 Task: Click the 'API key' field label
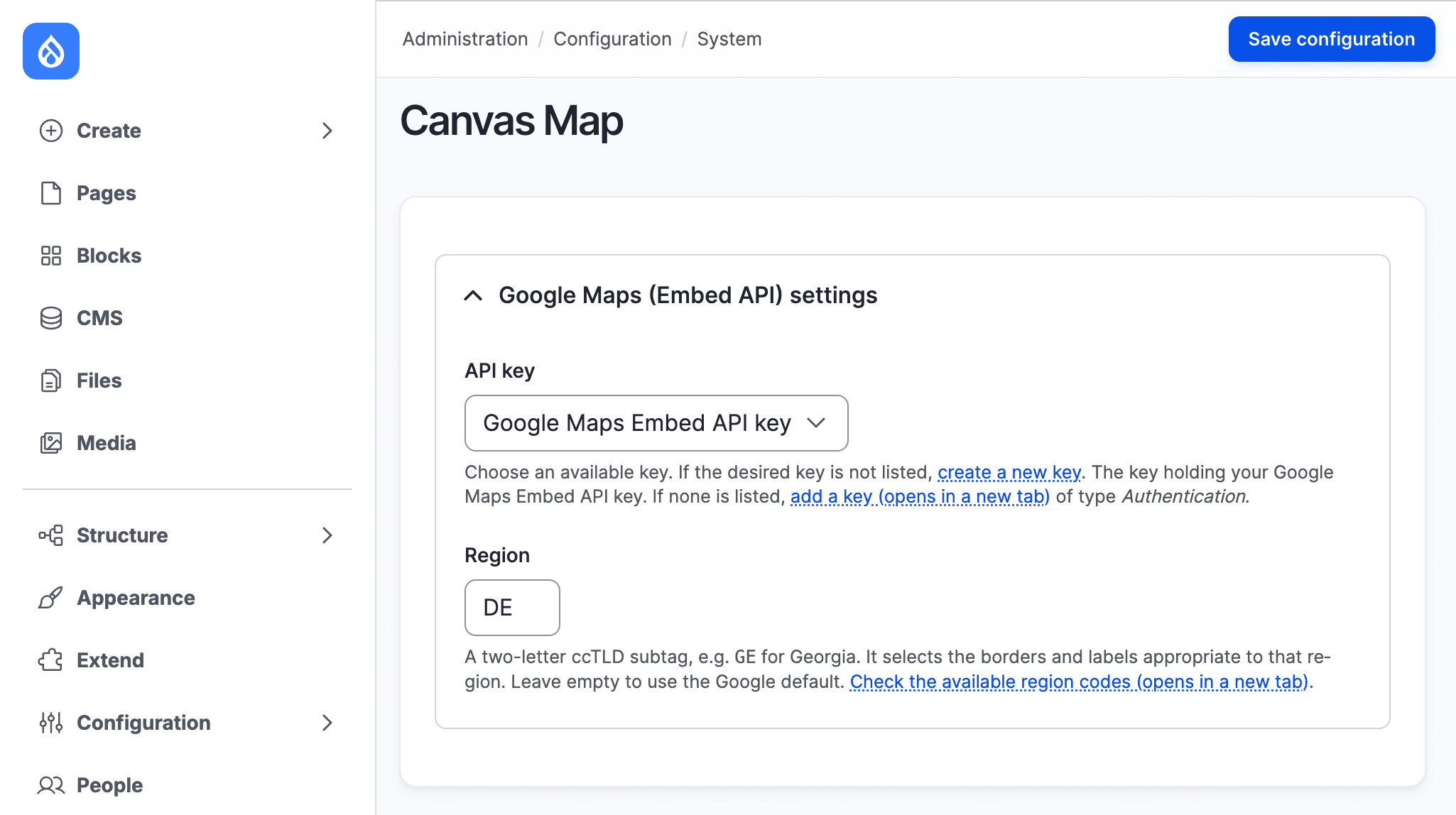[499, 371]
